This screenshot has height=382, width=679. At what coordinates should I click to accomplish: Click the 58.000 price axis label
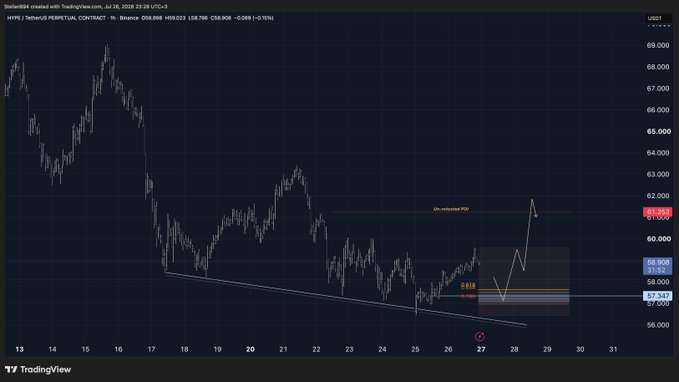(657, 282)
